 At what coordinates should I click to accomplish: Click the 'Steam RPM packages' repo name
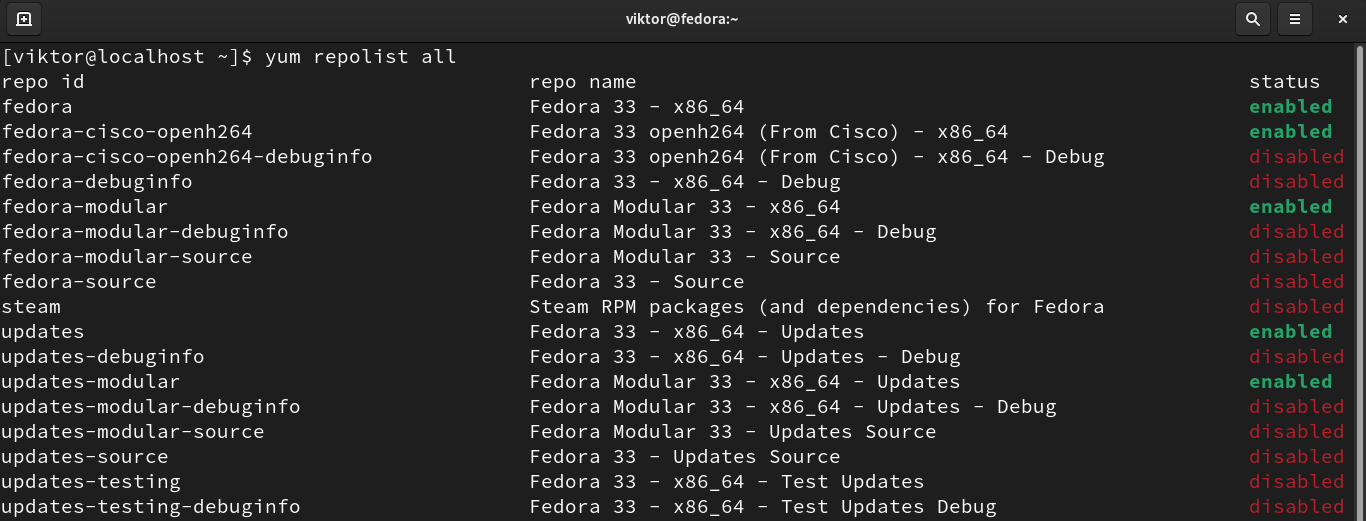816,307
